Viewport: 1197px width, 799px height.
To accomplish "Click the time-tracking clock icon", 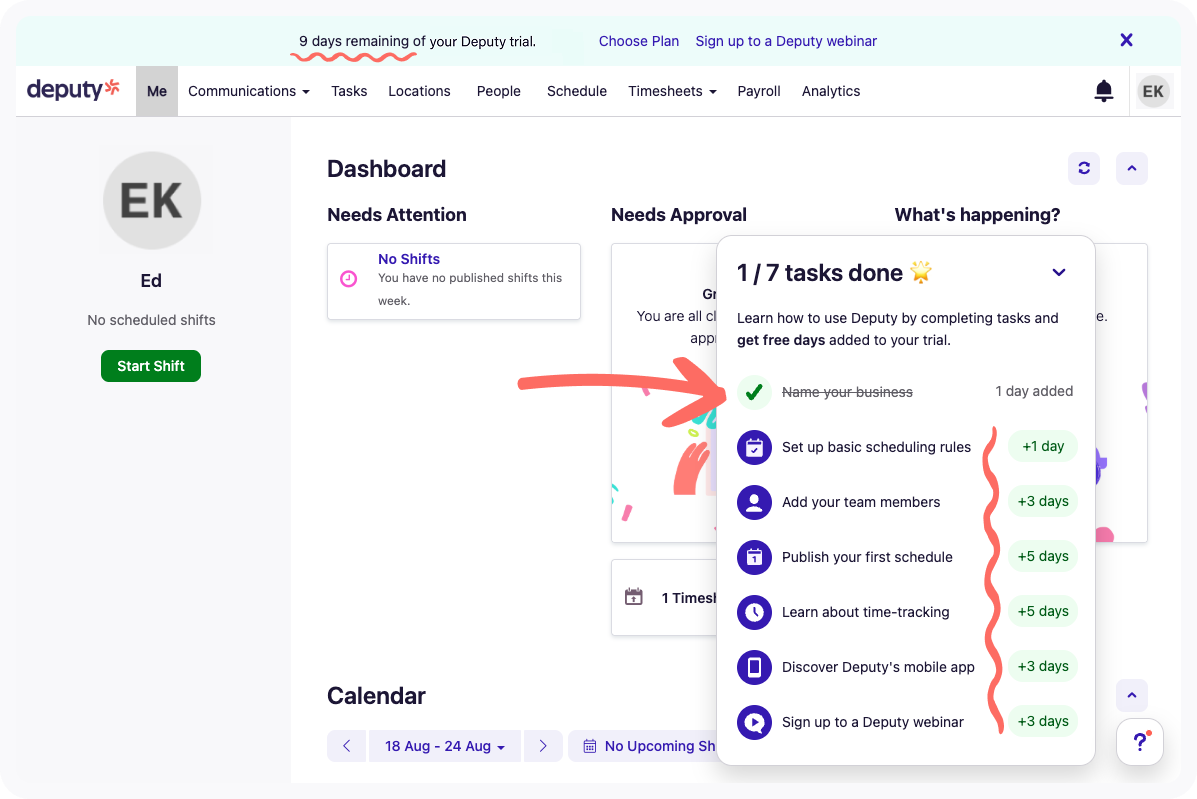I will pos(754,612).
